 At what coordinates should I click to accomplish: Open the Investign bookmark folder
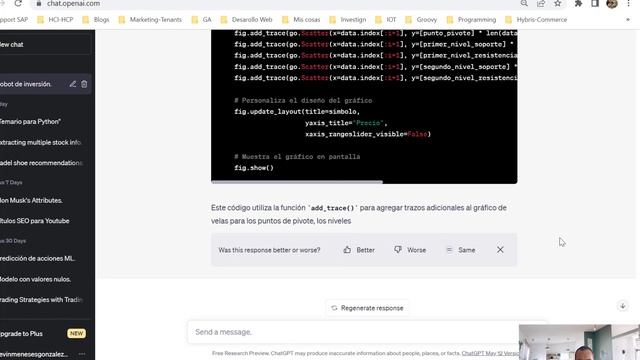click(x=348, y=20)
